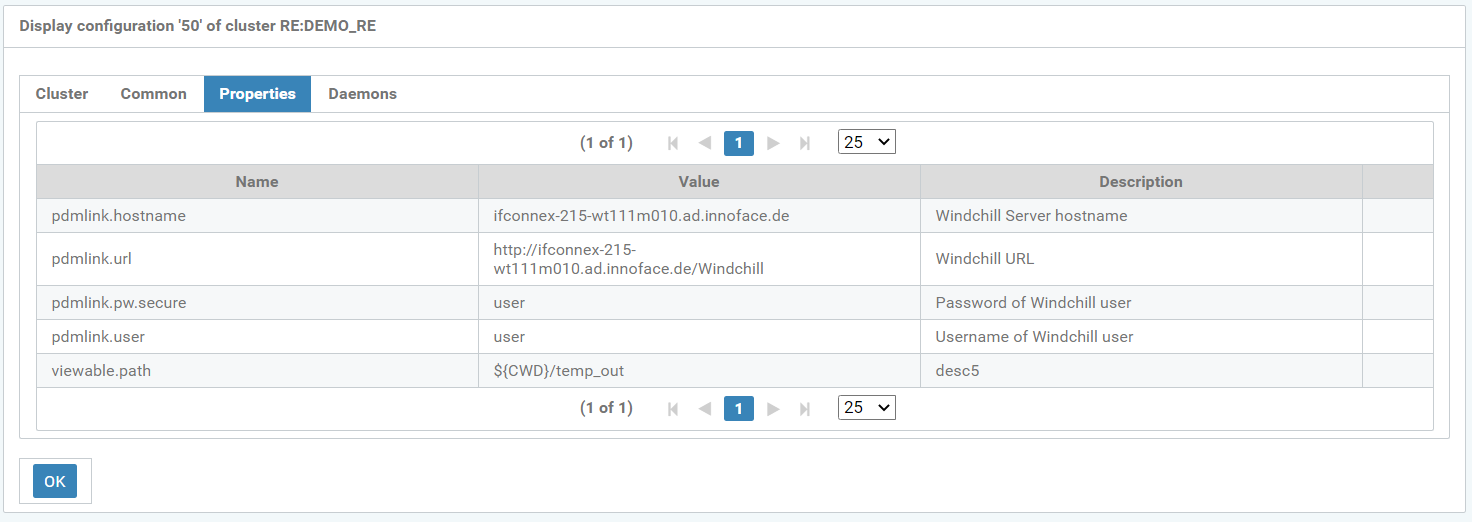Viewport: 1472px width, 522px height.
Task: Open top rows-per-page dropdown
Action: [866, 142]
